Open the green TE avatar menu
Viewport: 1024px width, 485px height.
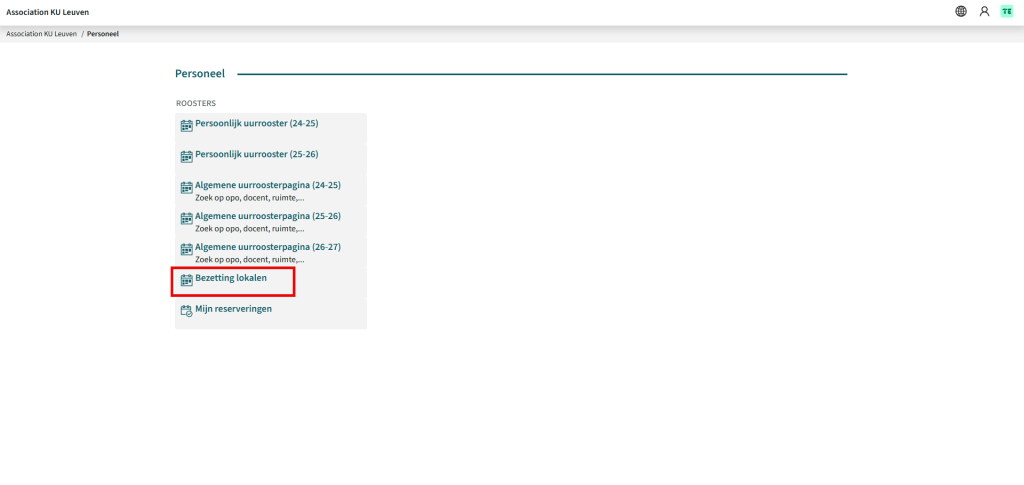(1006, 11)
